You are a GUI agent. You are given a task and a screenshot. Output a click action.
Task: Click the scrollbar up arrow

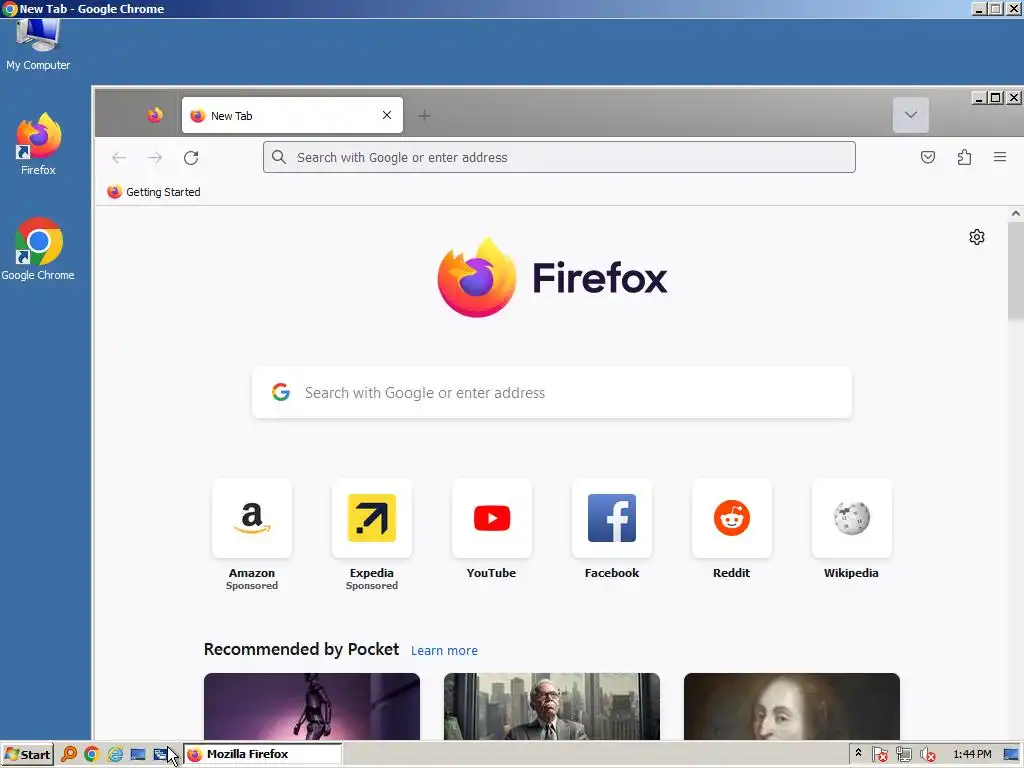1016,214
